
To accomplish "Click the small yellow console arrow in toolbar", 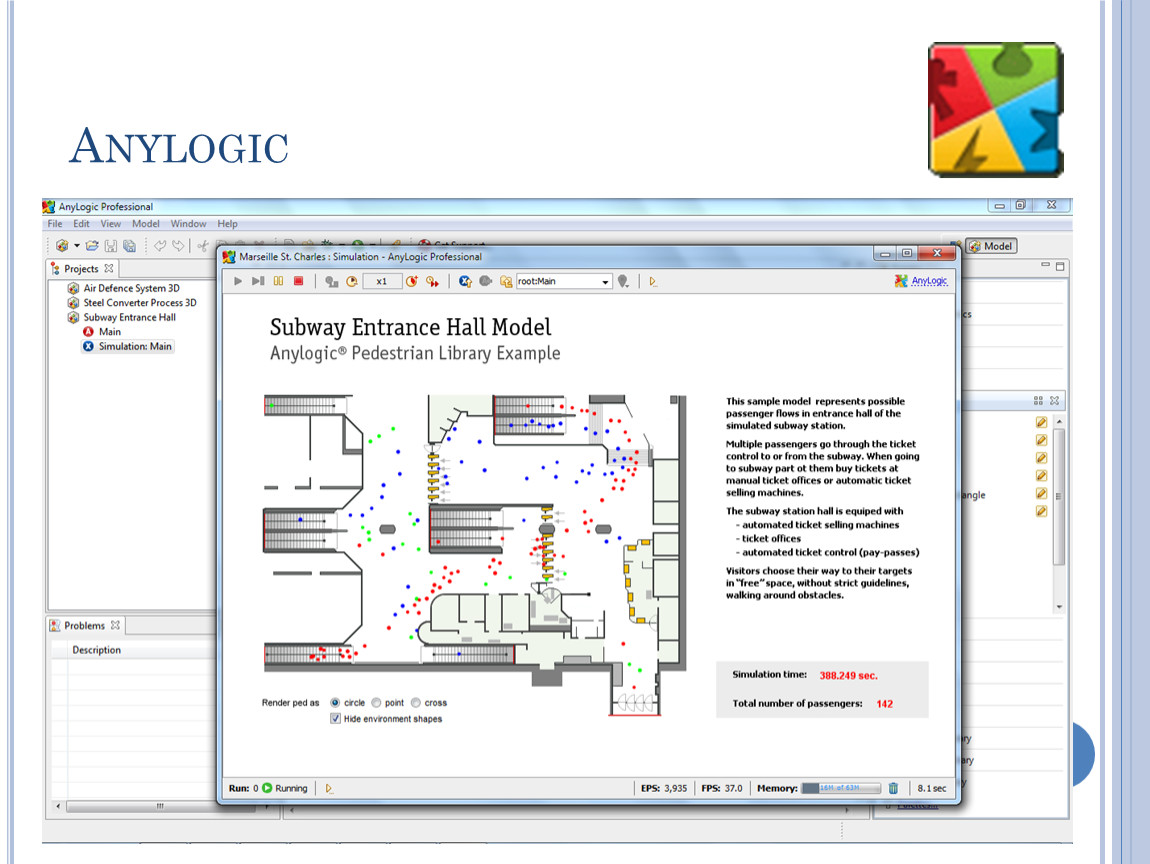I will 653,281.
